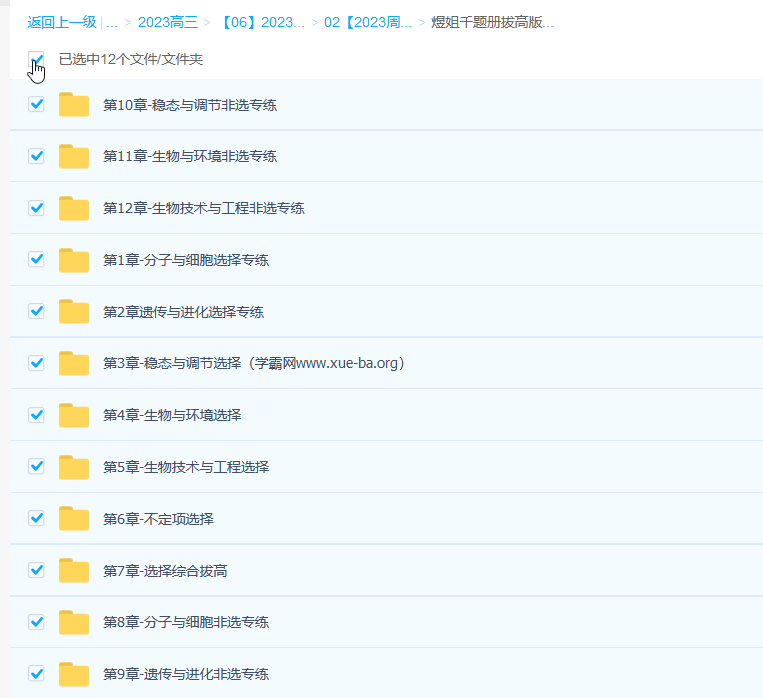Click folder icon for 第2章遗传与进化选择专练

click(74, 312)
